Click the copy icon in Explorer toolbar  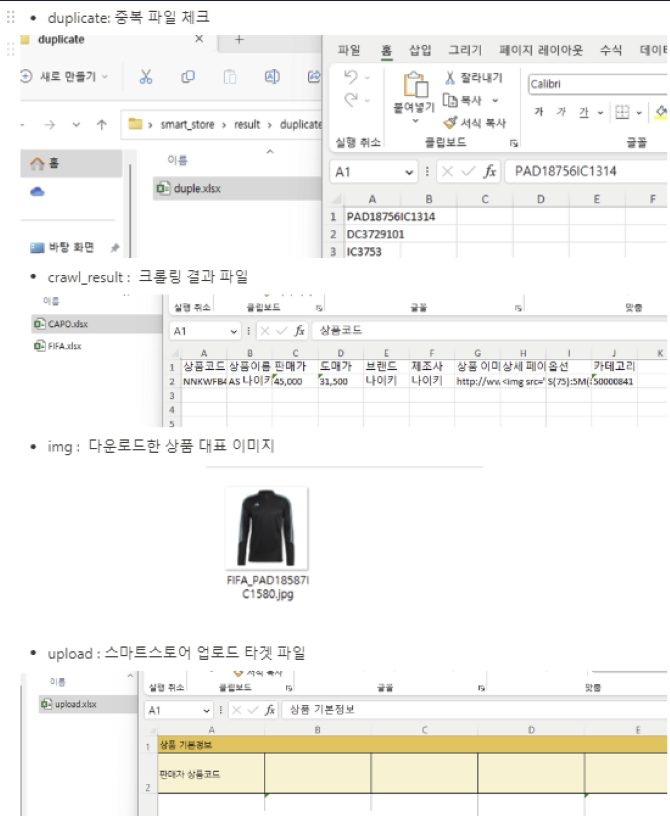point(188,77)
